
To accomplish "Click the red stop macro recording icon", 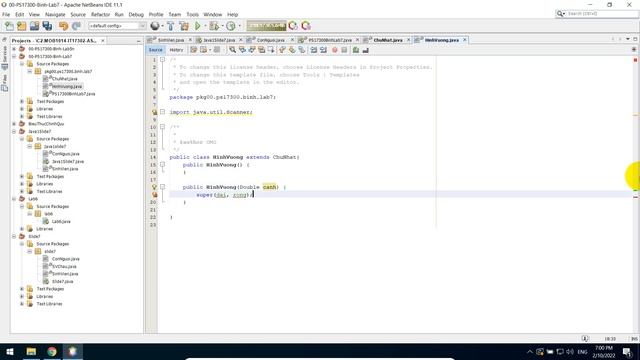I will [x=335, y=50].
